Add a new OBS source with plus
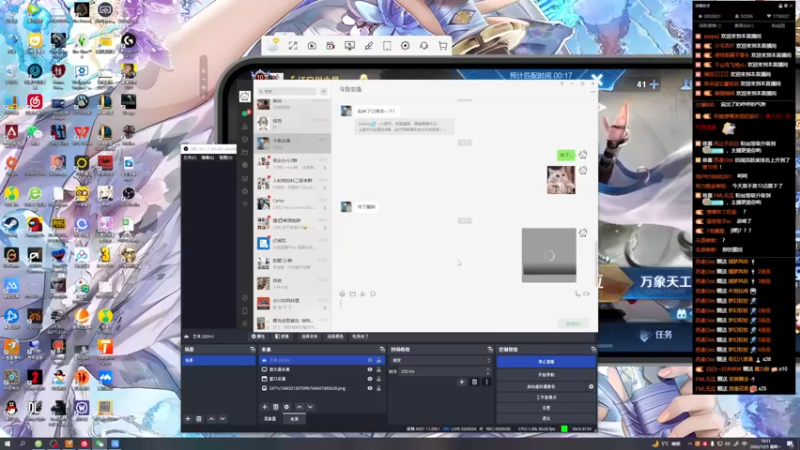The image size is (800, 450). [x=264, y=407]
